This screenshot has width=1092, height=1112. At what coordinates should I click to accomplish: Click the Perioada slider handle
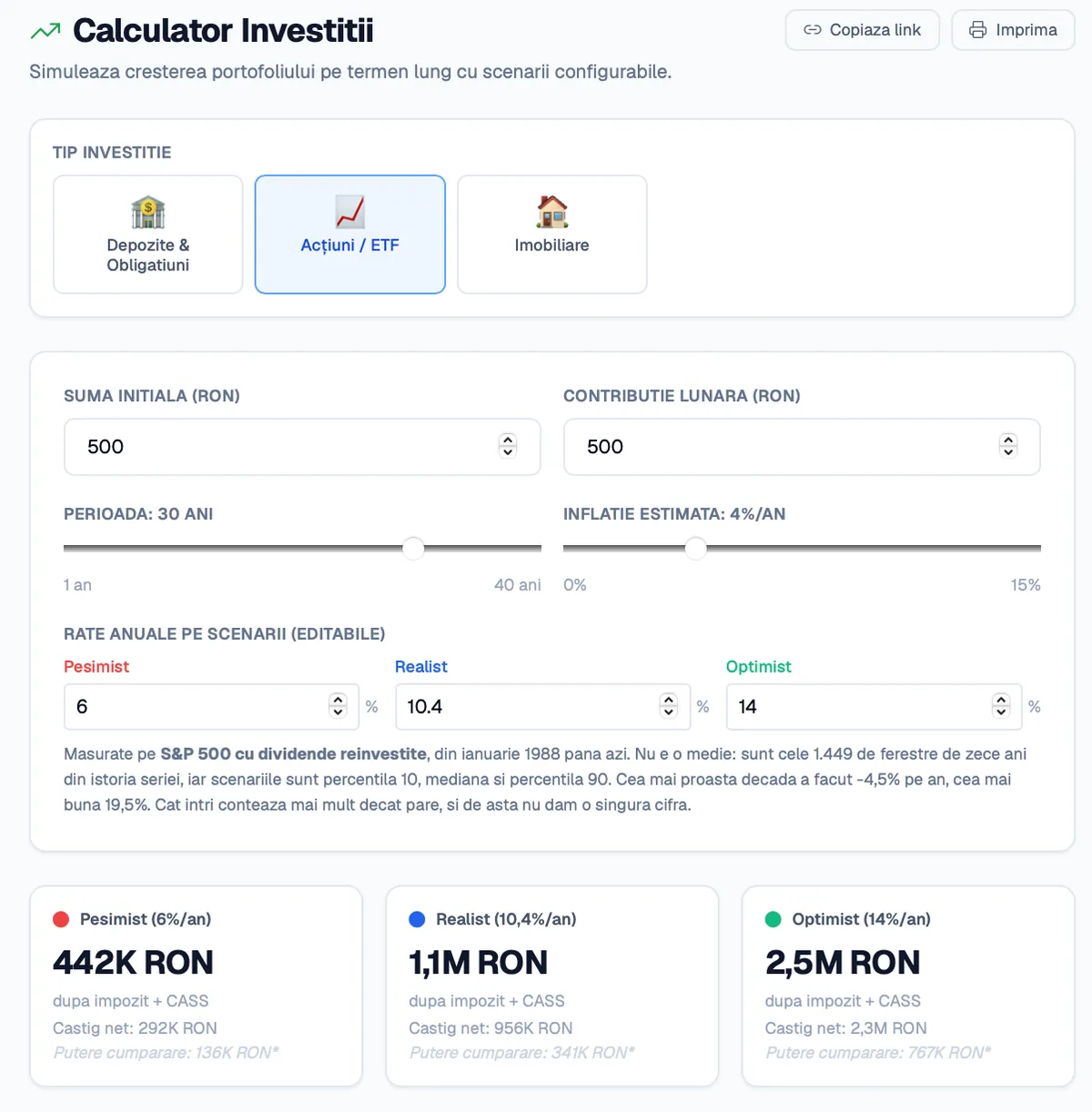click(413, 549)
